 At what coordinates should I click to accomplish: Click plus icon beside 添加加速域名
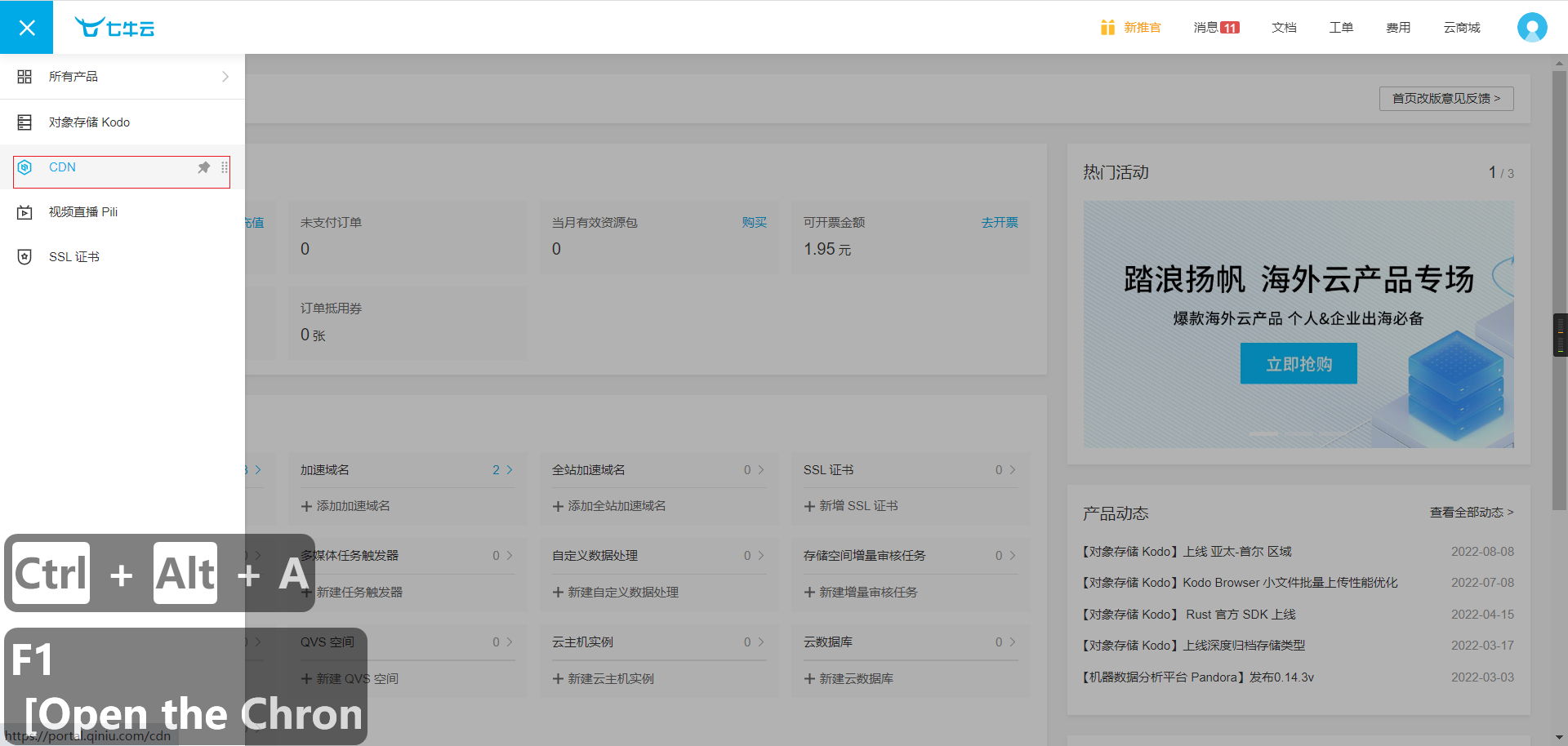307,506
